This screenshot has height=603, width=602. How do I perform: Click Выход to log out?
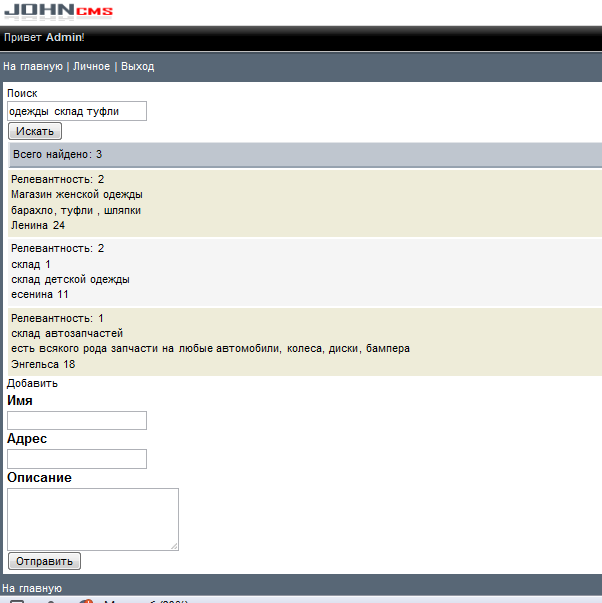pyautogui.click(x=138, y=67)
